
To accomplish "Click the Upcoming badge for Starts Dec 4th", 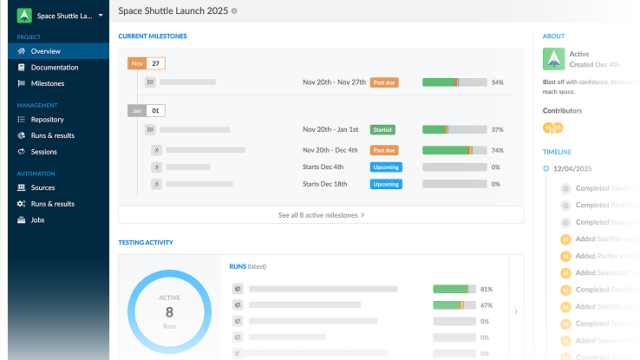I will tap(386, 167).
